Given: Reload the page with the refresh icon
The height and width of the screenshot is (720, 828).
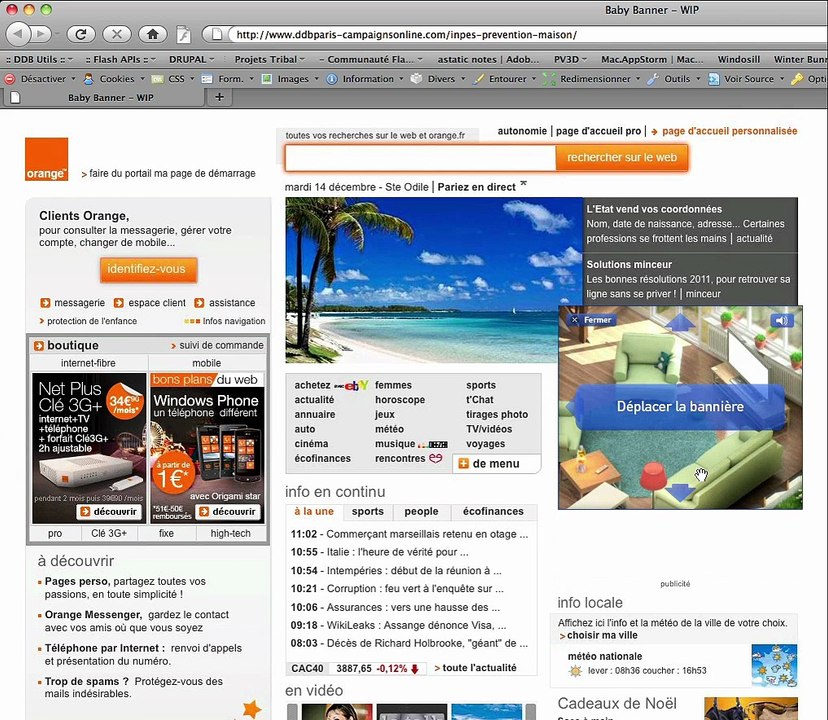Looking at the screenshot, I should click(81, 34).
